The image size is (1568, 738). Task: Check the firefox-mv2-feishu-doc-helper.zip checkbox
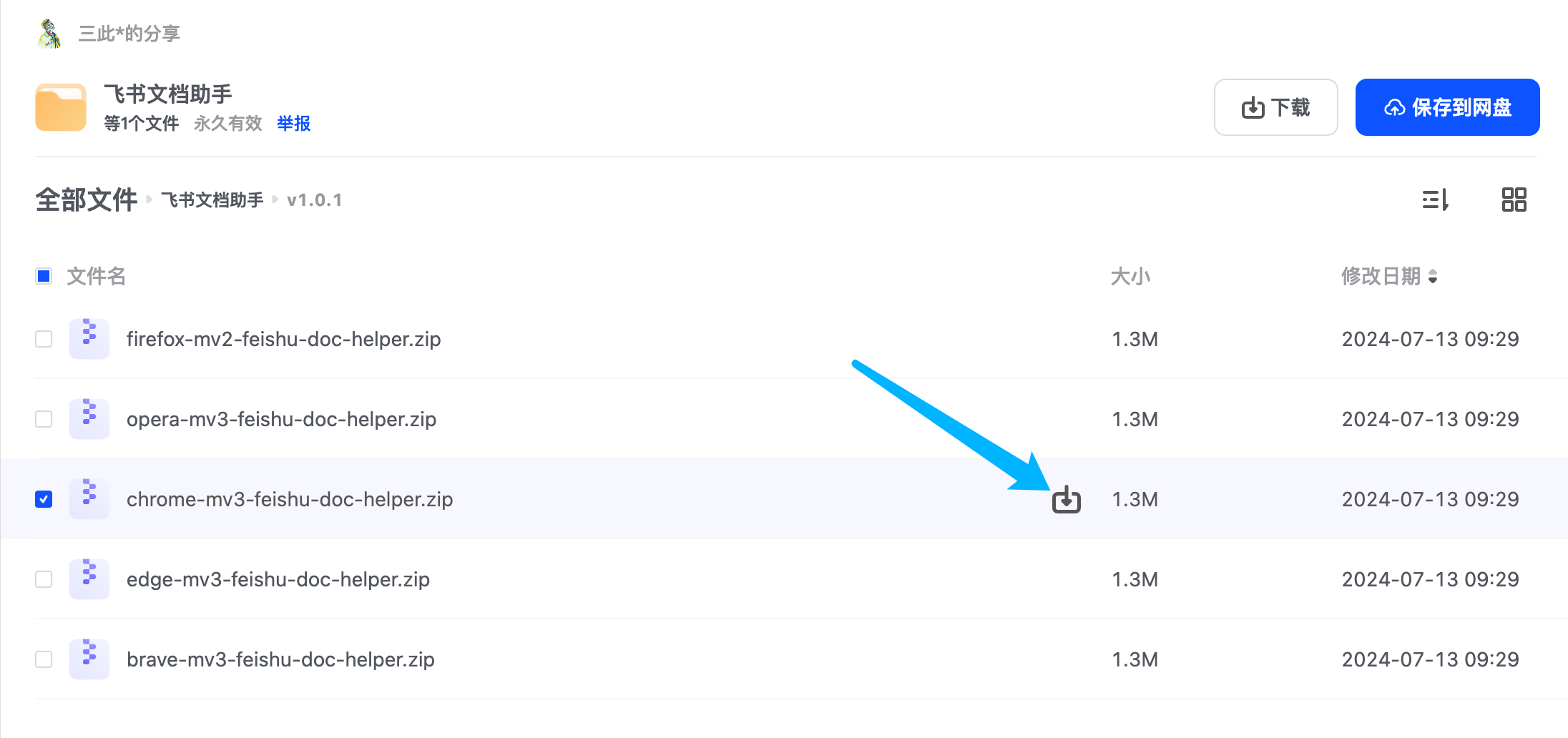[44, 339]
